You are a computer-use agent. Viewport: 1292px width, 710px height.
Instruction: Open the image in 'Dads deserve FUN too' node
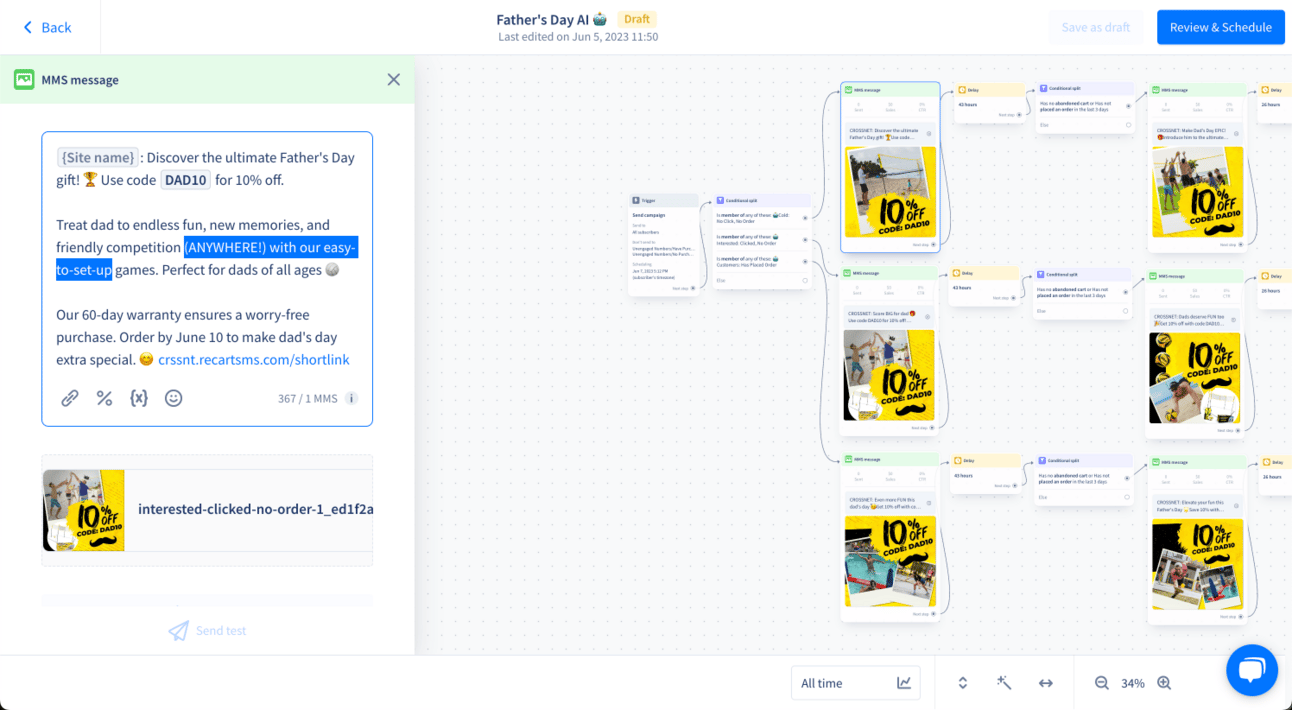[1197, 379]
